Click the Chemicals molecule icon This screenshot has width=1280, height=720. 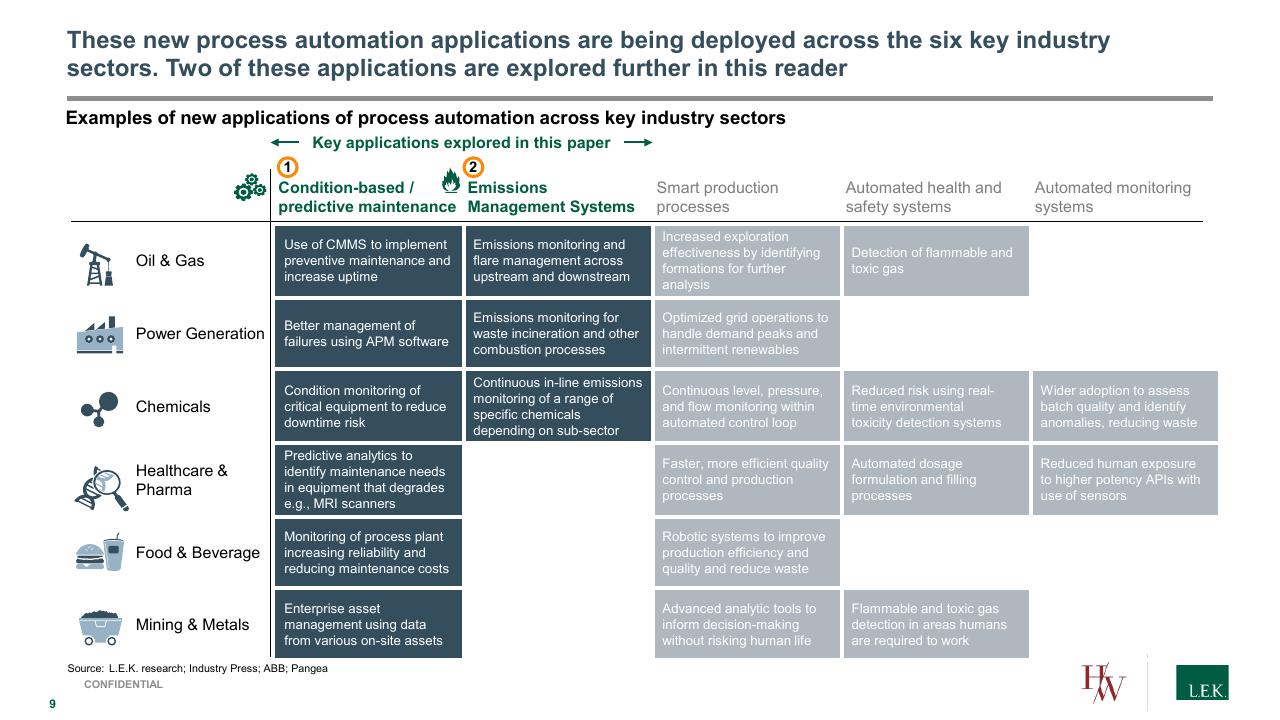[x=99, y=408]
